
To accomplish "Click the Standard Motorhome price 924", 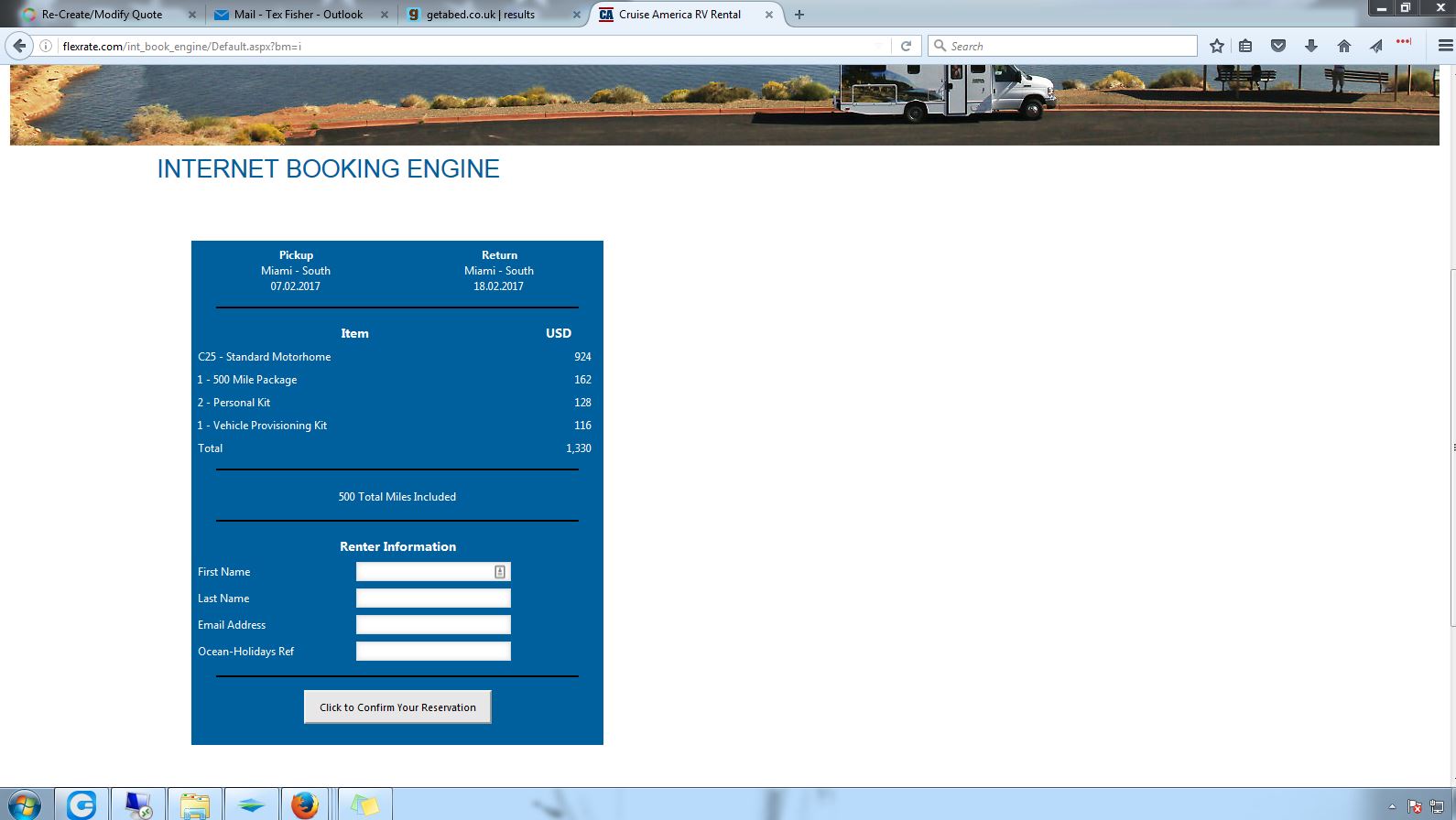I will (x=582, y=357).
